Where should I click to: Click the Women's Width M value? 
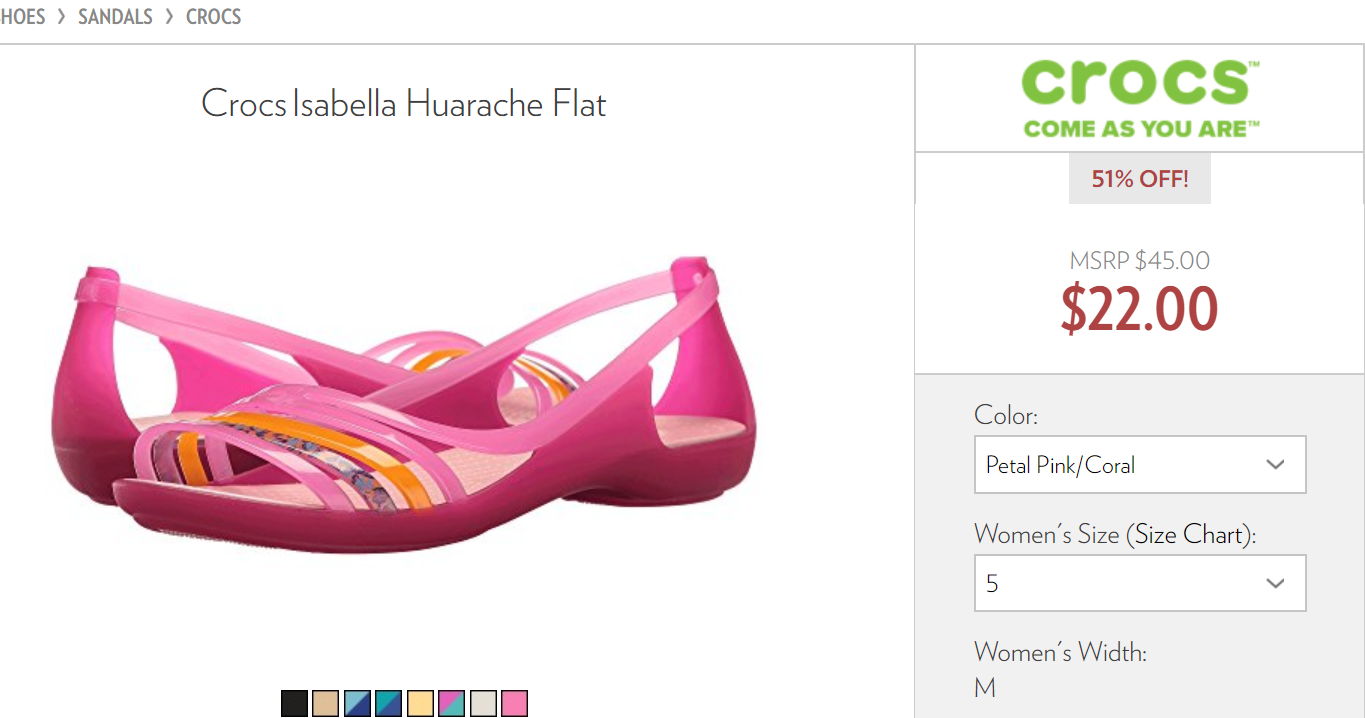(984, 688)
